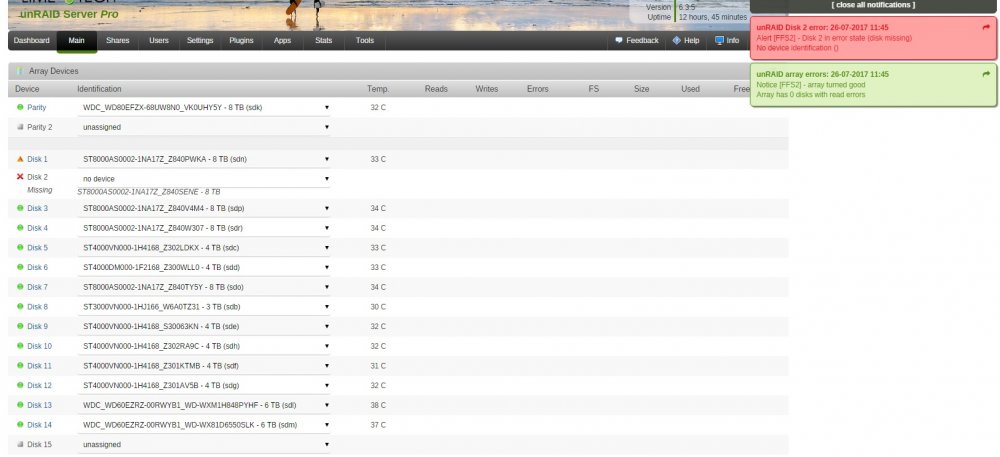The image size is (1000, 457).
Task: Go to the Dashboard tab
Action: coord(31,40)
